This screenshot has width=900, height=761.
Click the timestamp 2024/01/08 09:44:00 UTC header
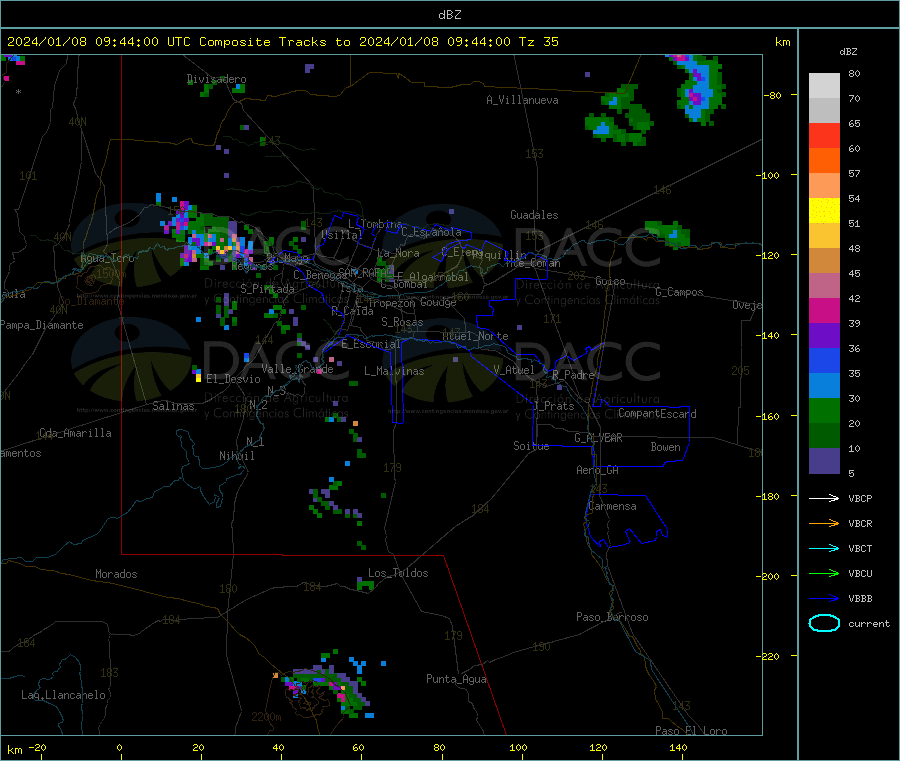[99, 42]
